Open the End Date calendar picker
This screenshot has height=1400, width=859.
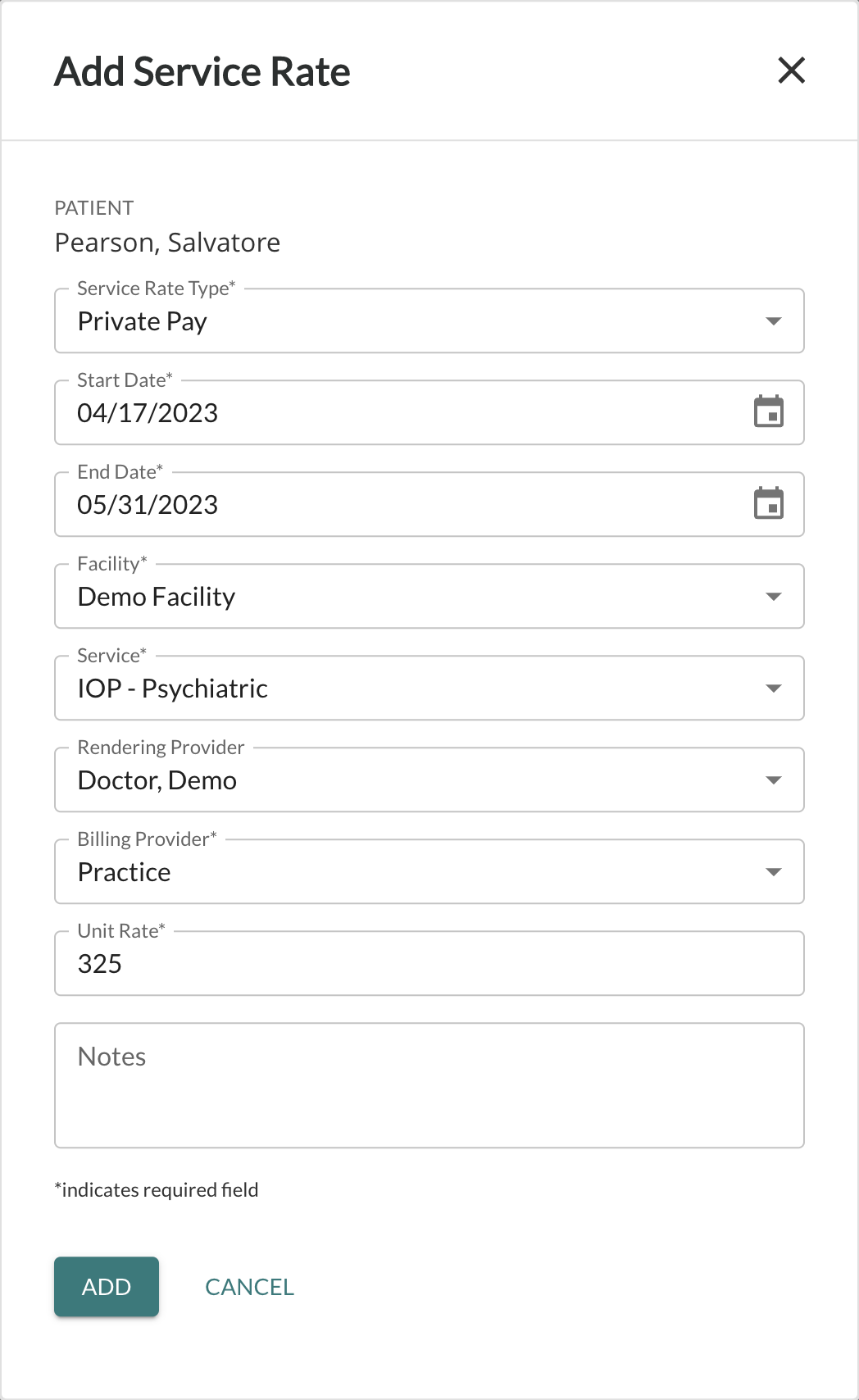tap(768, 504)
